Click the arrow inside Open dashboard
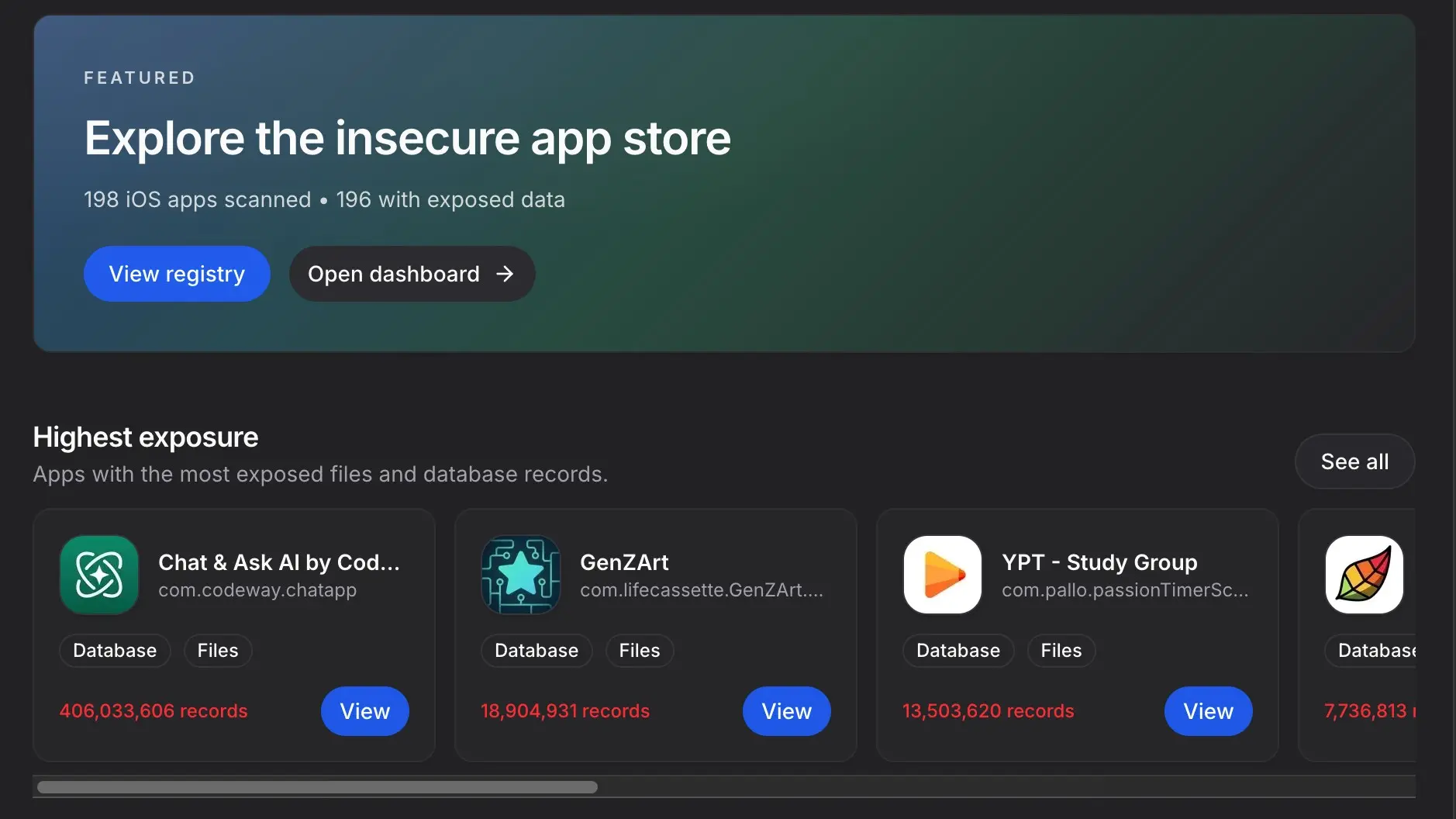The width and height of the screenshot is (1456, 819). coord(505,274)
